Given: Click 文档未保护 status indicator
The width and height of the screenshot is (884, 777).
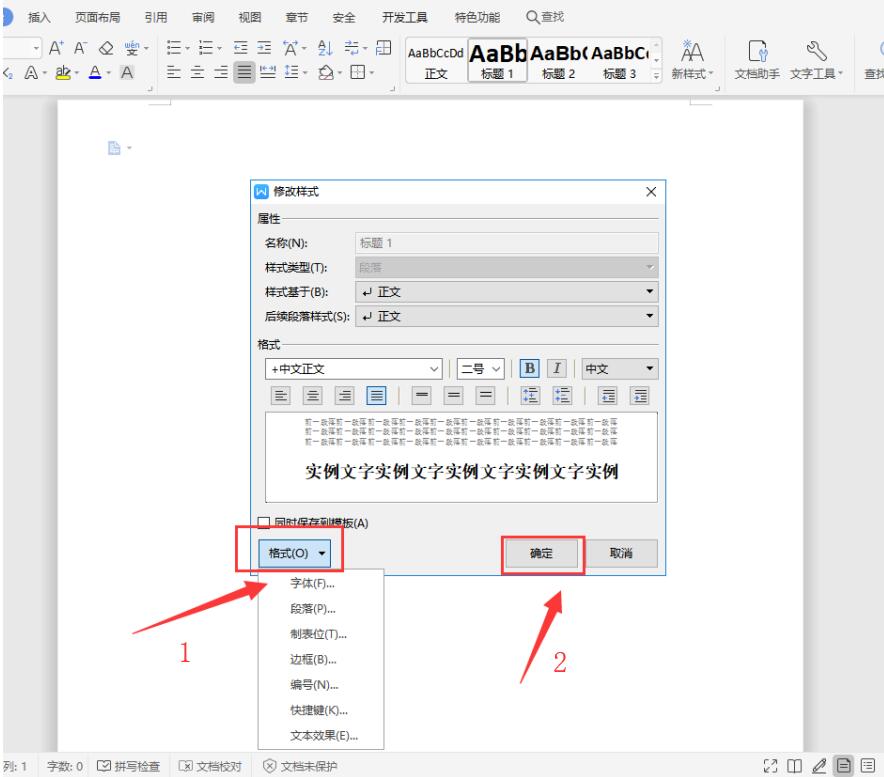Looking at the screenshot, I should coord(300,767).
